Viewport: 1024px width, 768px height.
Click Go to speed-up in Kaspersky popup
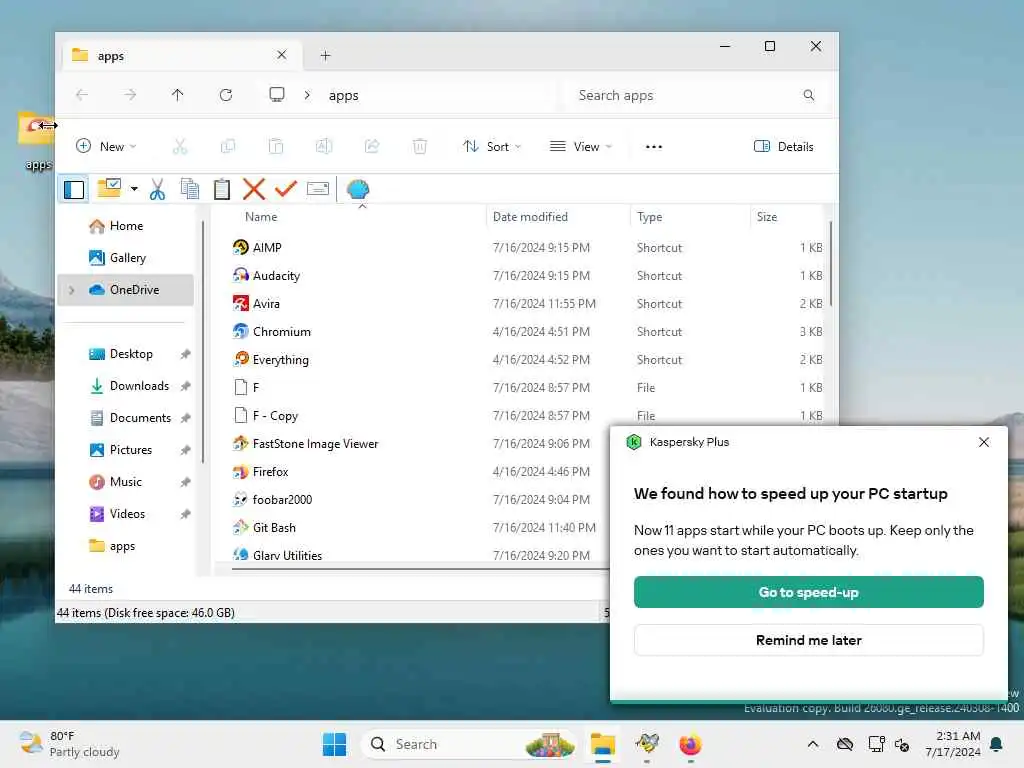coord(808,592)
